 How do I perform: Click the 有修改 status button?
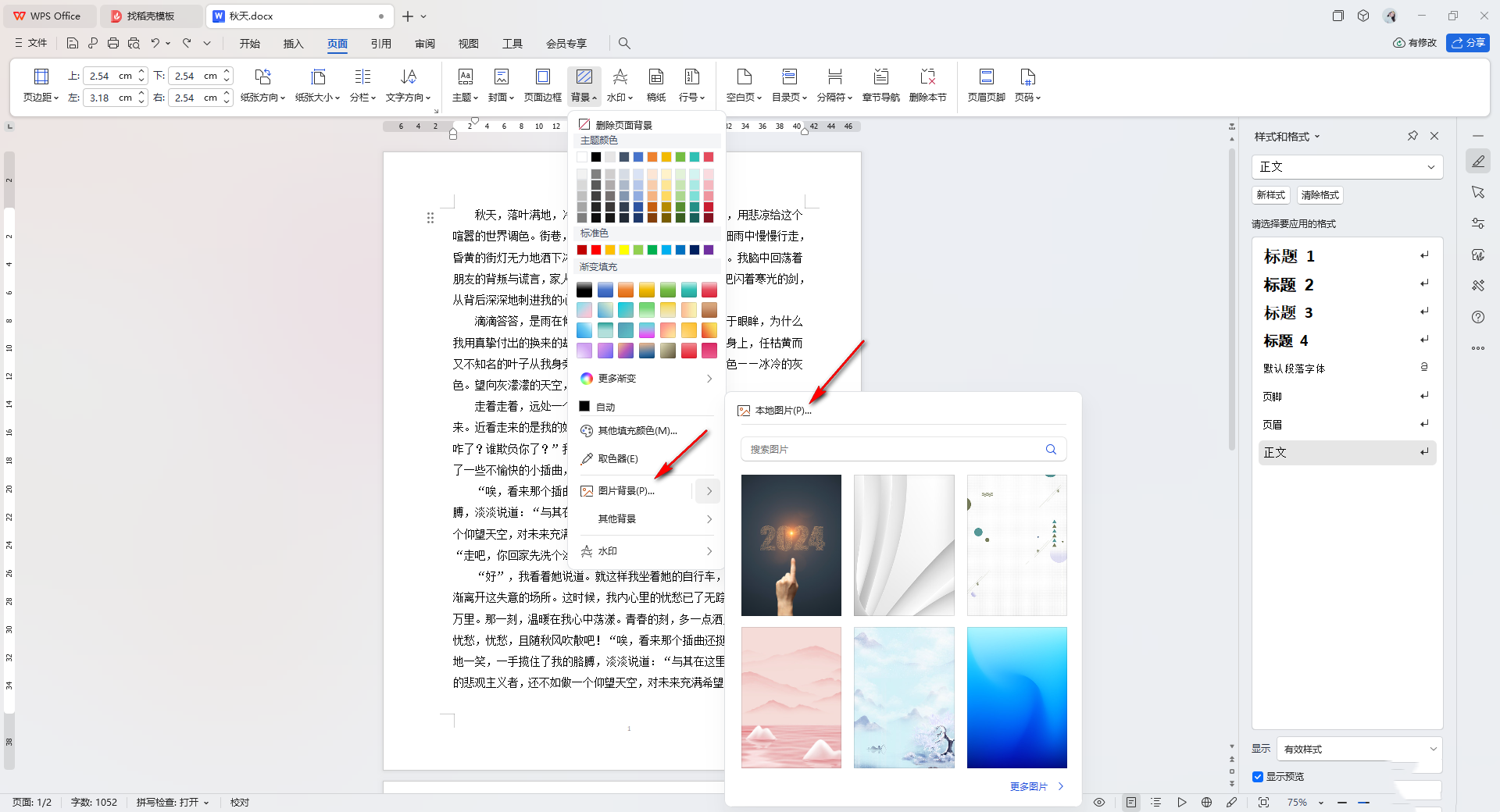click(1415, 42)
